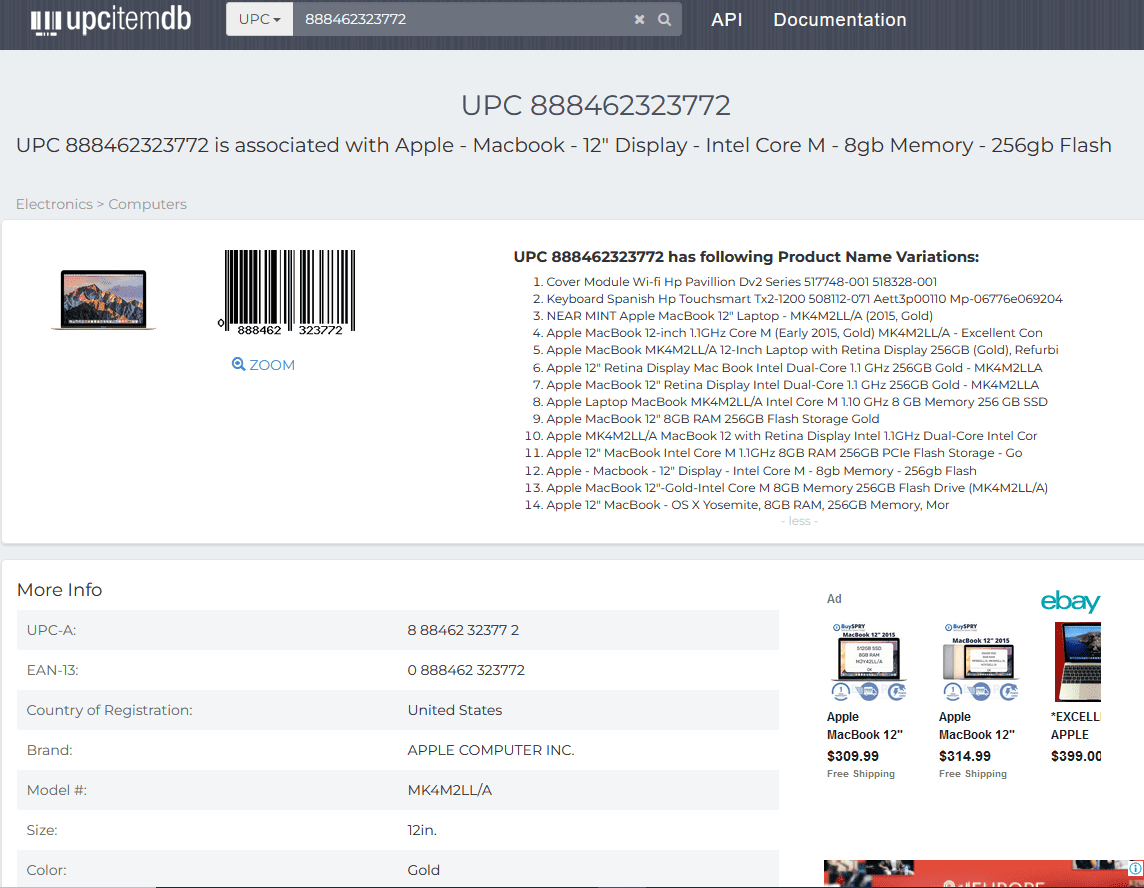Click the eBay logo in the ad
The width and height of the screenshot is (1144, 888).
point(1070,601)
